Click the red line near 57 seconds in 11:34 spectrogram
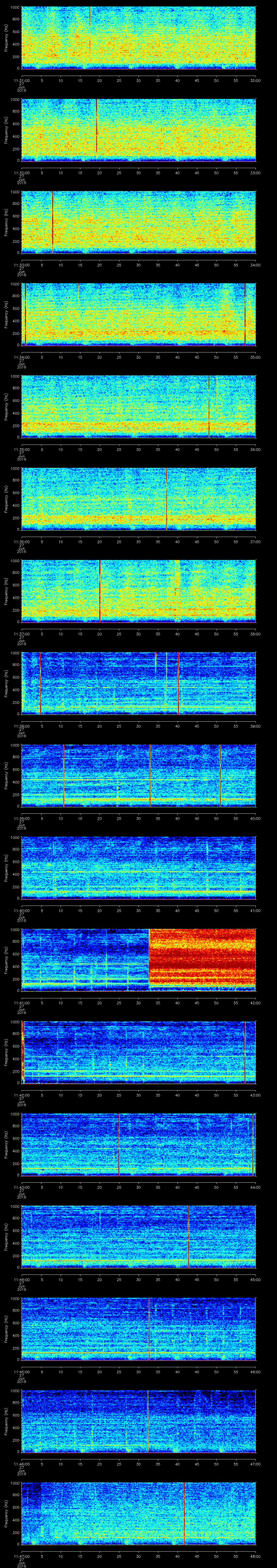Viewport: 277px width, 1568px height. (245, 314)
